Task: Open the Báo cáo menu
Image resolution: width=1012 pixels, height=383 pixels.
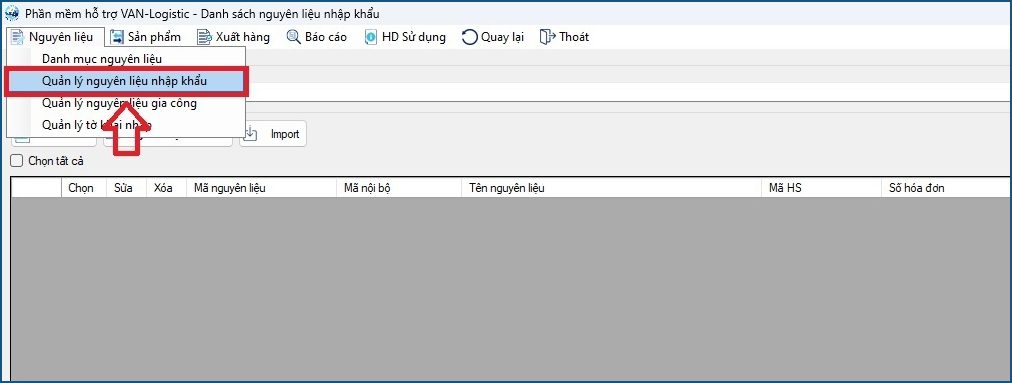Action: coord(317,37)
